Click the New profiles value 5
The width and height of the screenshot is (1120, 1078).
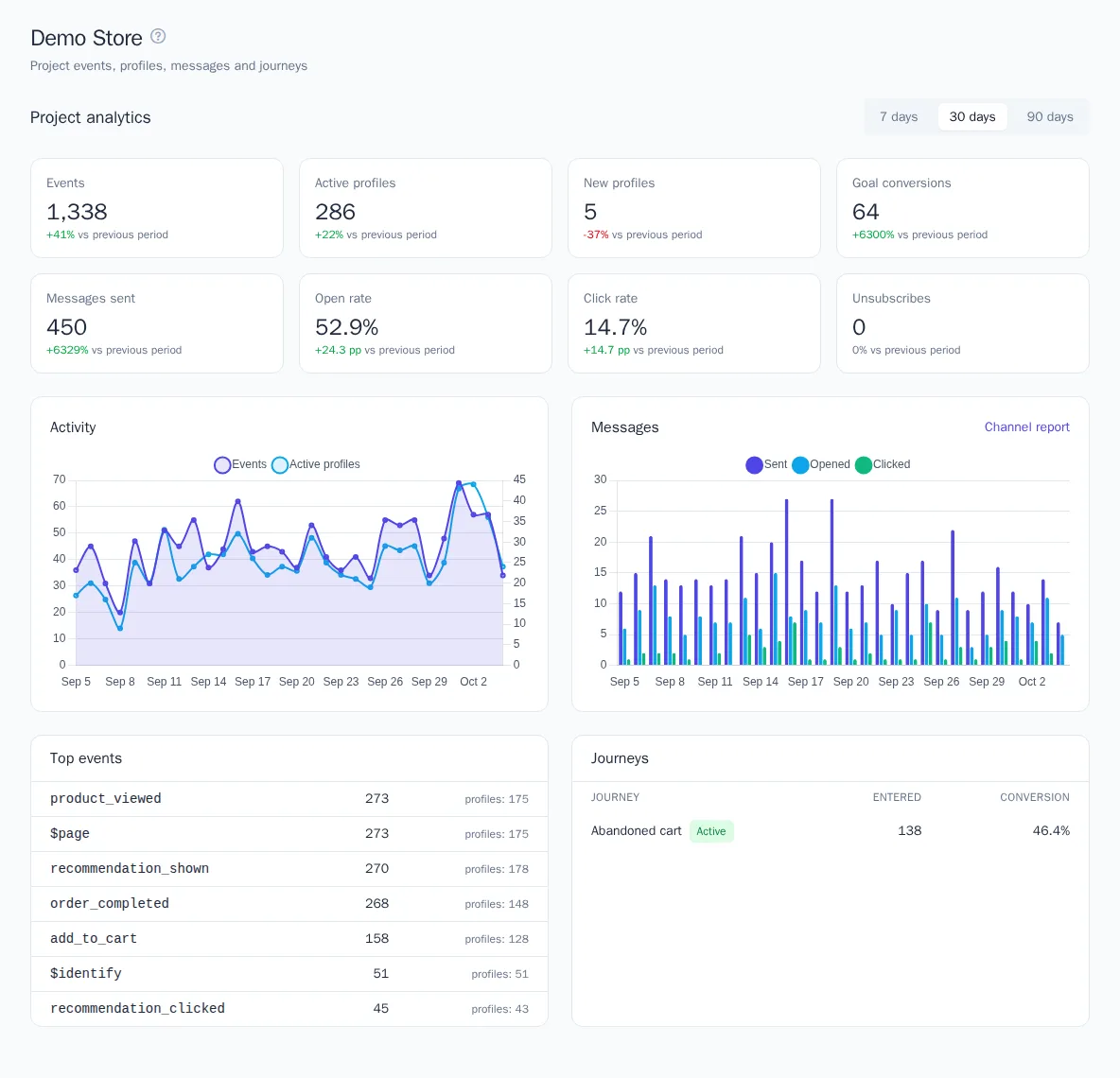click(x=590, y=212)
